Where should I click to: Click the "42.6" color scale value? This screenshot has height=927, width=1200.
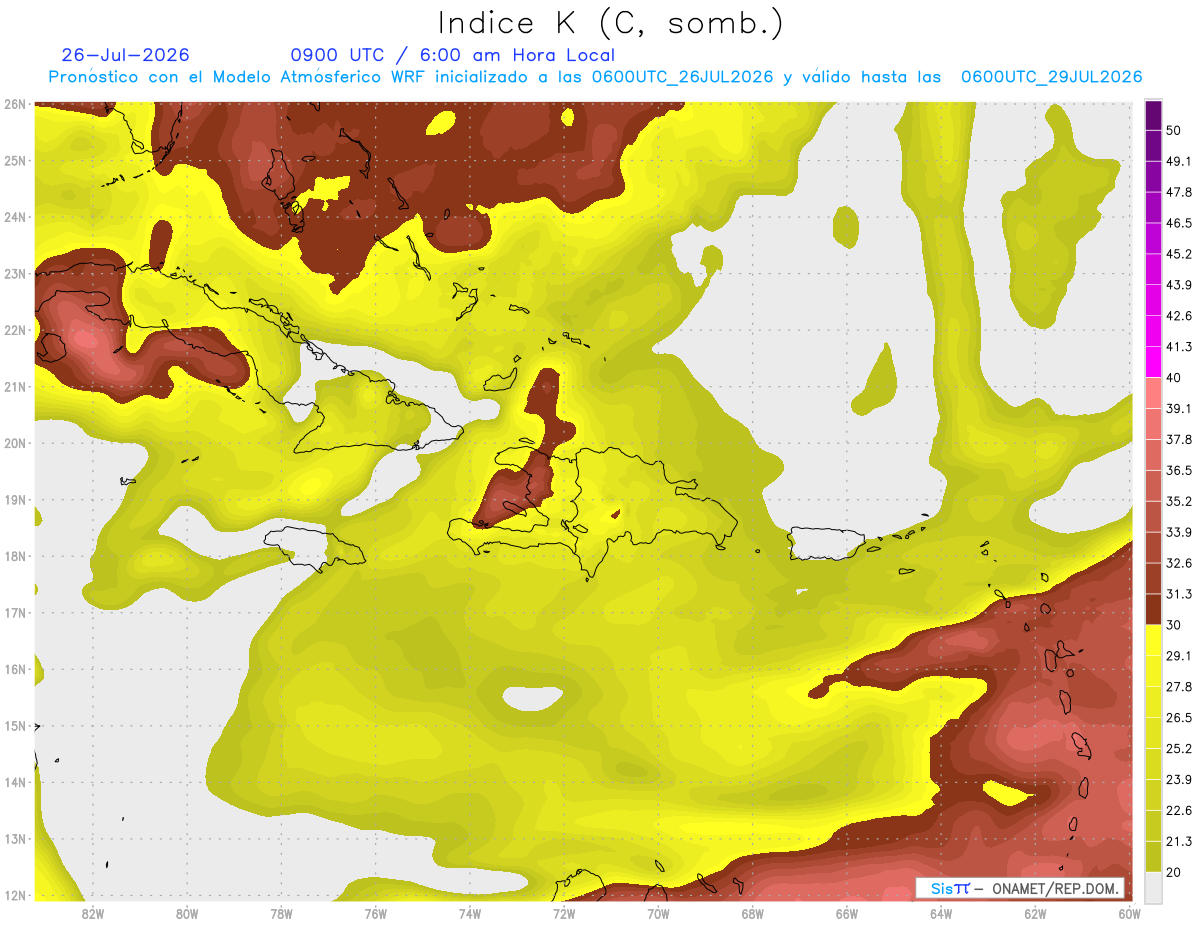pyautogui.click(x=1180, y=316)
